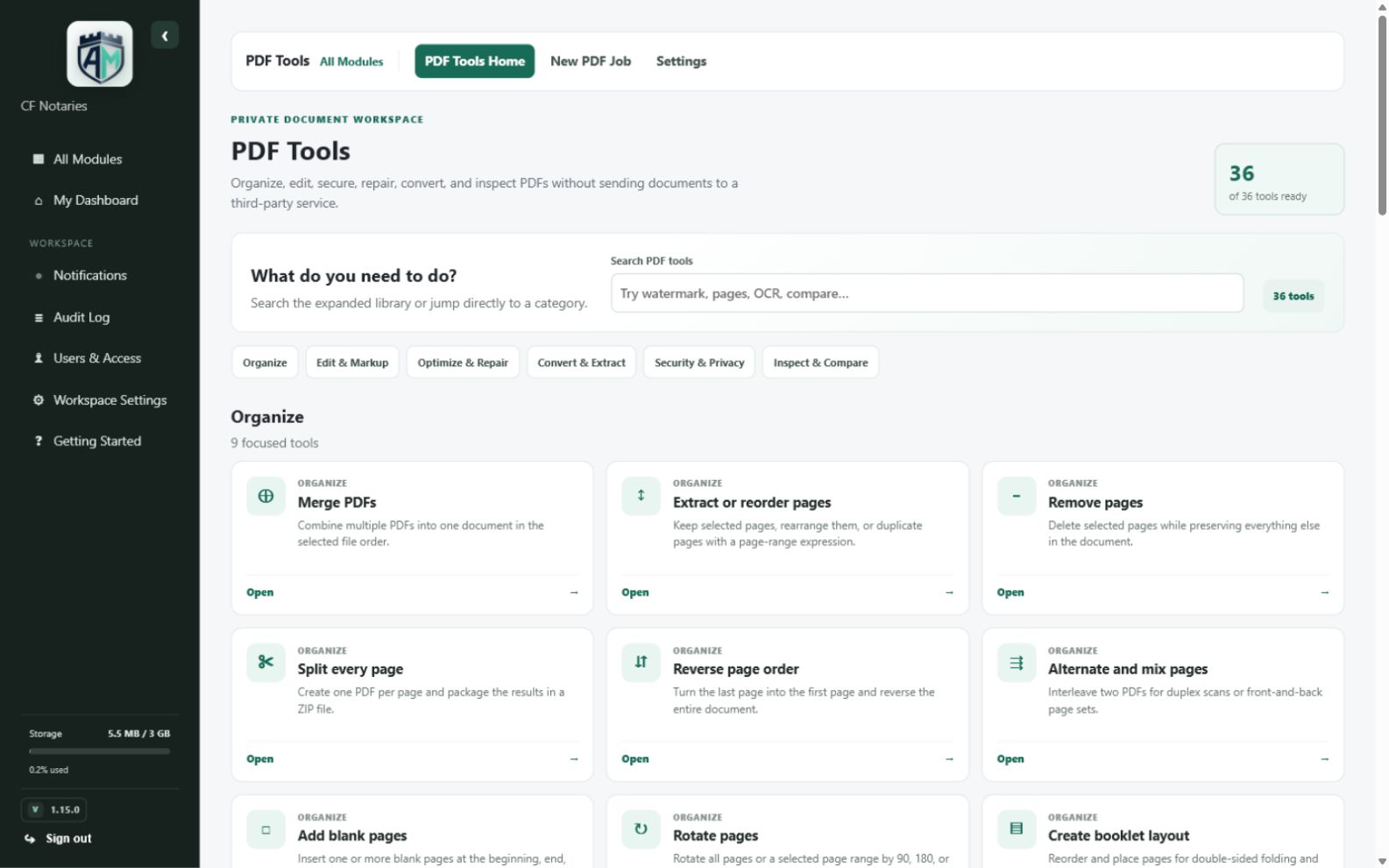
Task: Click the scrollbar down arrow
Action: 1382,861
